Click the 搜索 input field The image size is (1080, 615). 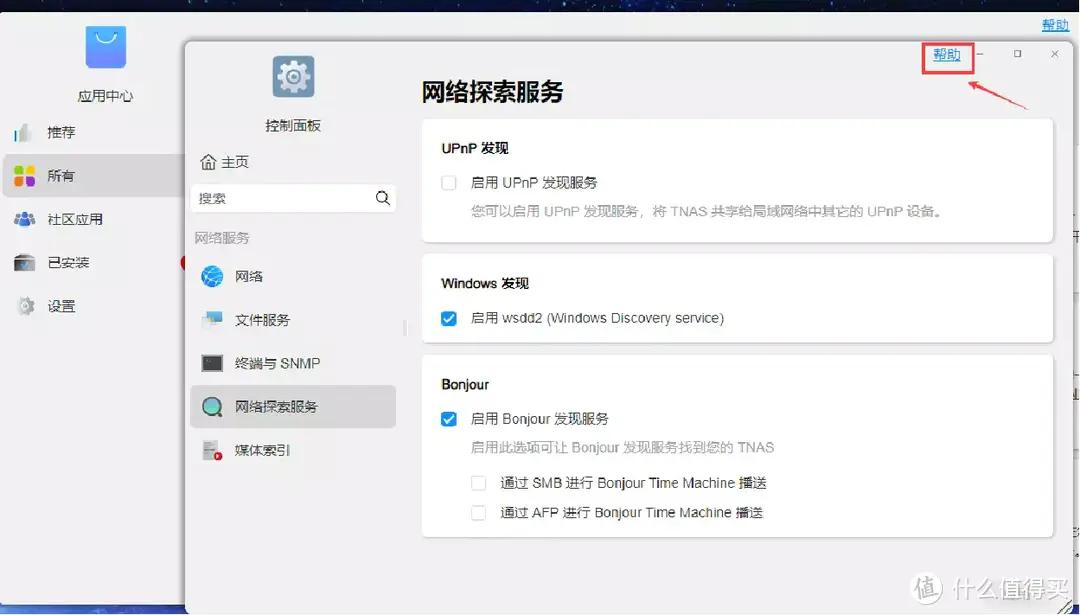tap(293, 198)
